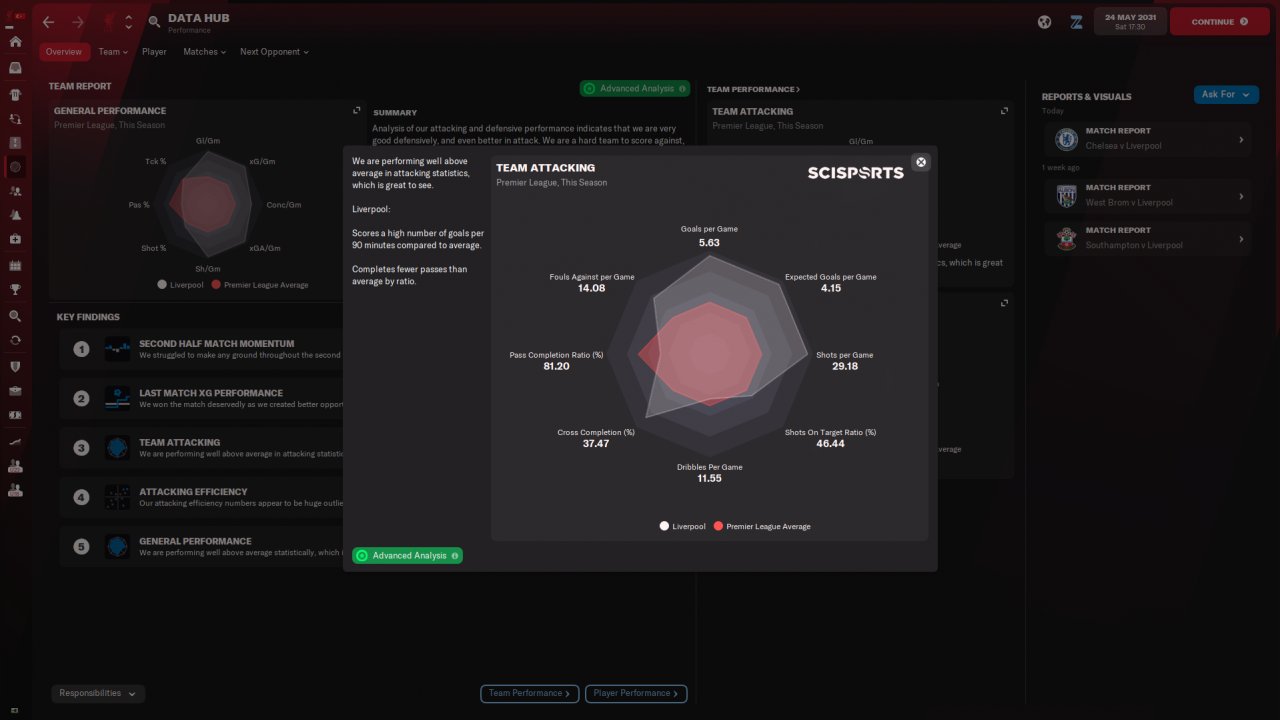Click the Premier League Average legend swatch in popup
The image size is (1280, 720).
pyautogui.click(x=718, y=526)
